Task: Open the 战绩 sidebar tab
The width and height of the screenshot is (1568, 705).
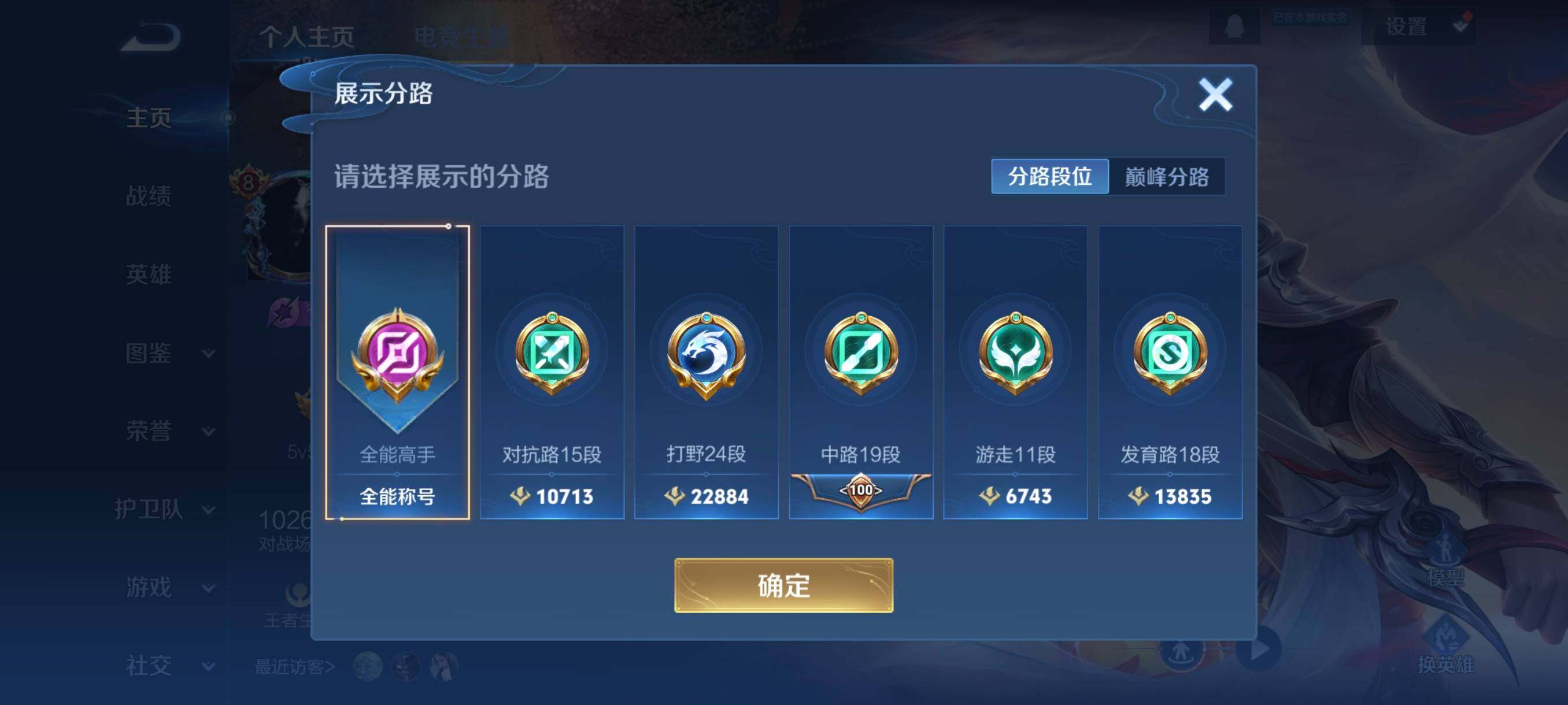Action: [149, 196]
